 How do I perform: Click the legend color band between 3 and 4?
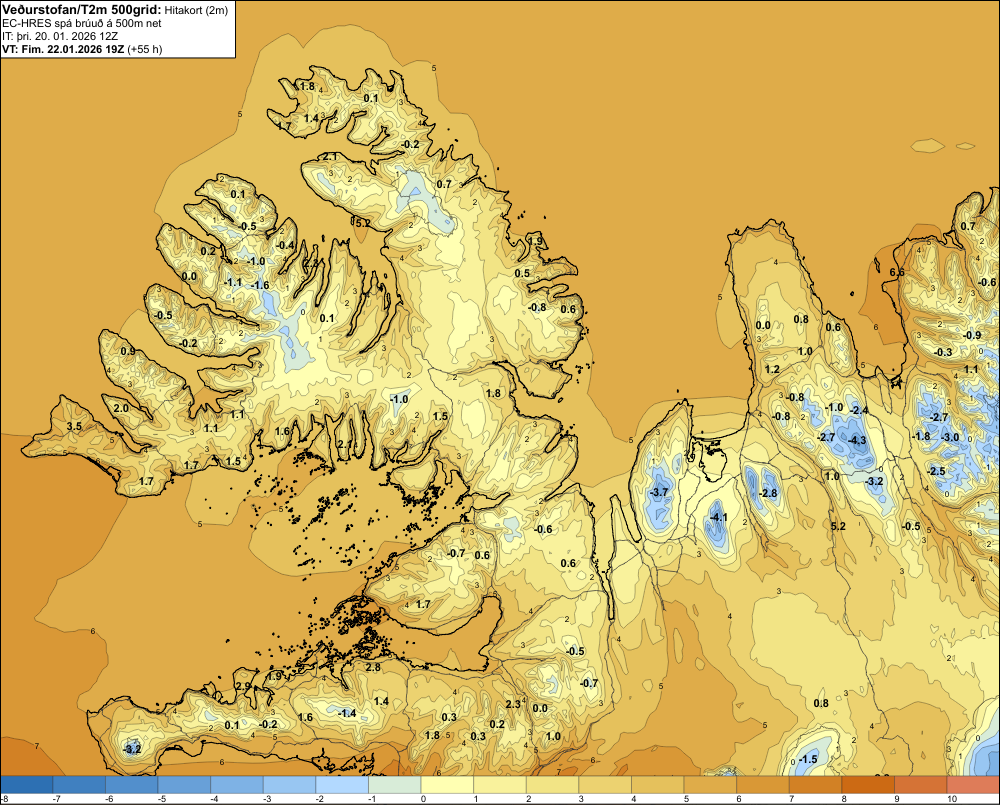coord(605,784)
